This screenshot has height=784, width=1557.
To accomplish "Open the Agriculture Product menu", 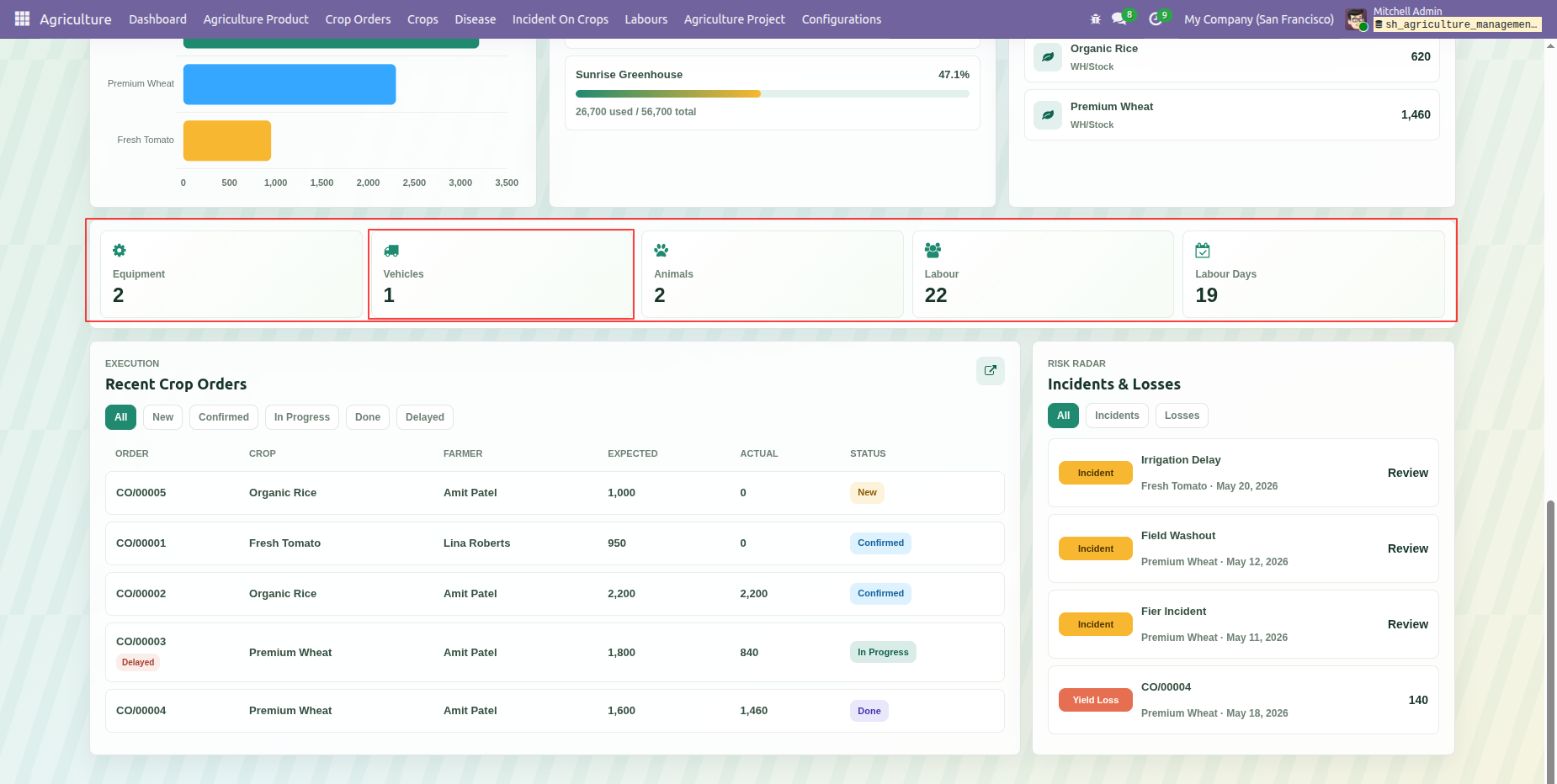I will point(256,19).
